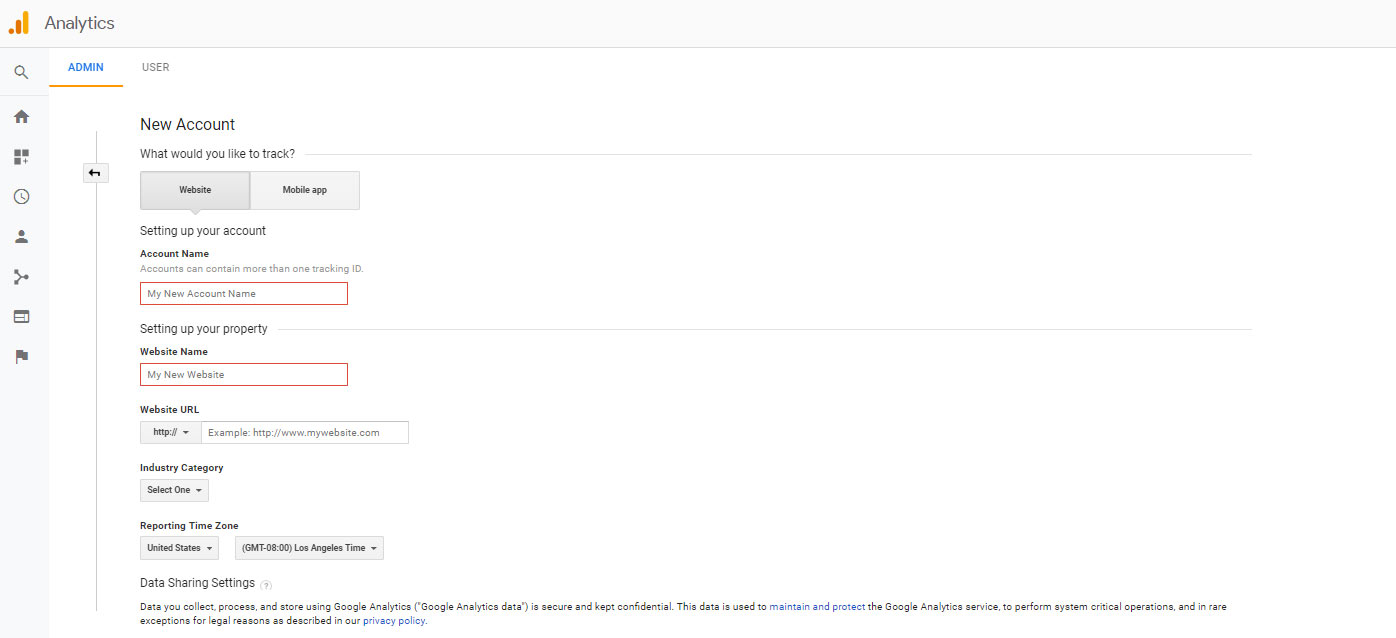This screenshot has width=1396, height=638.
Task: Open the privacy policy link
Action: [x=394, y=620]
